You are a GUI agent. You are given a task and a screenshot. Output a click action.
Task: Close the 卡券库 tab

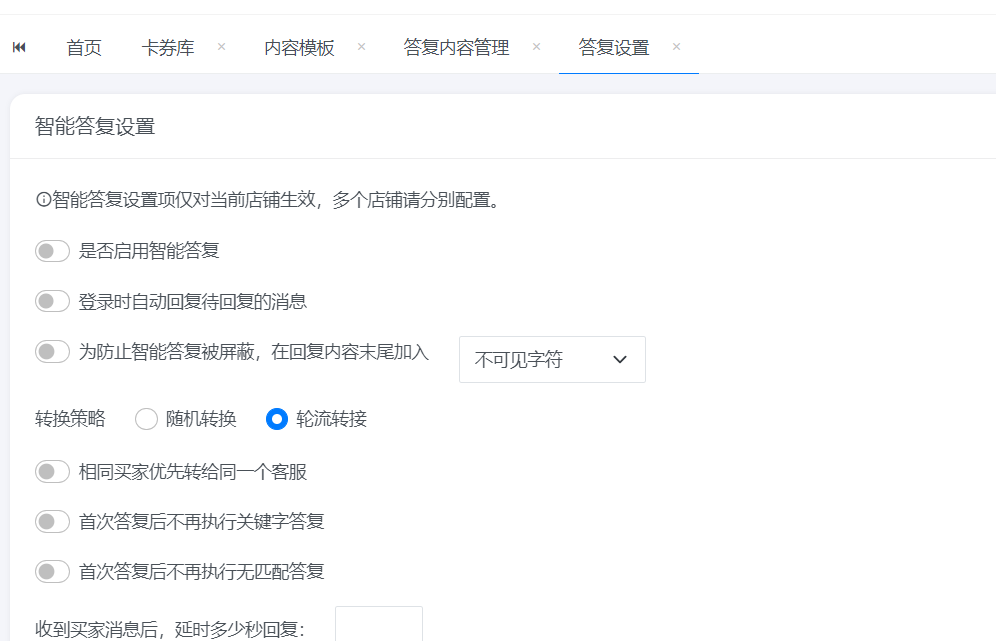click(x=221, y=47)
